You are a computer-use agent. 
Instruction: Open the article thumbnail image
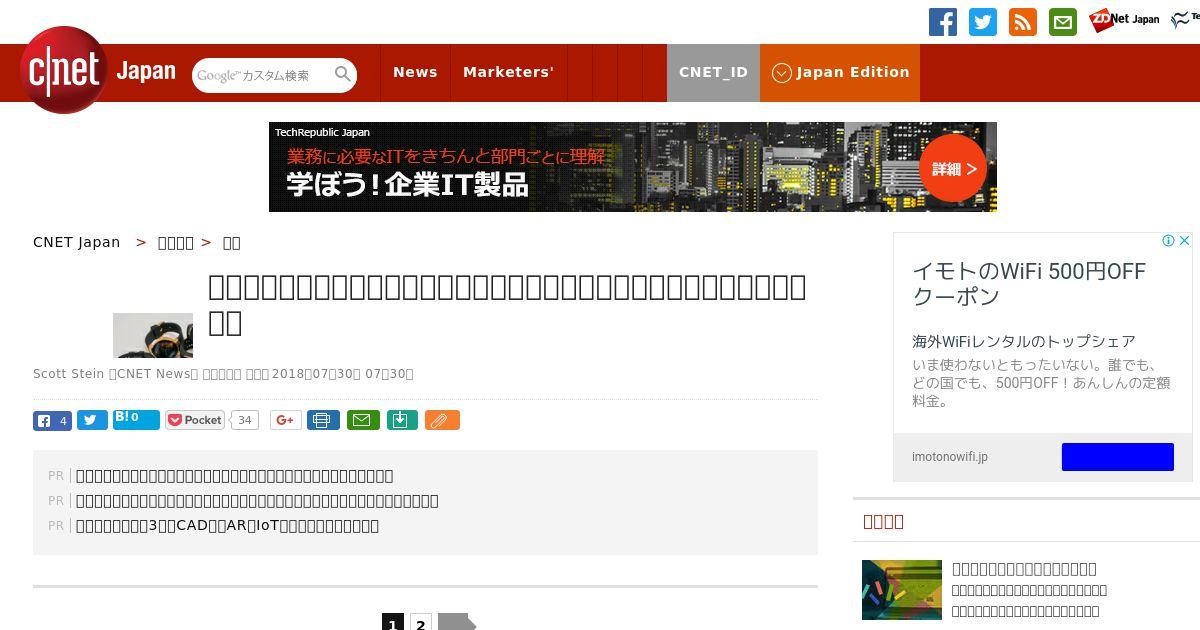pyautogui.click(x=153, y=335)
